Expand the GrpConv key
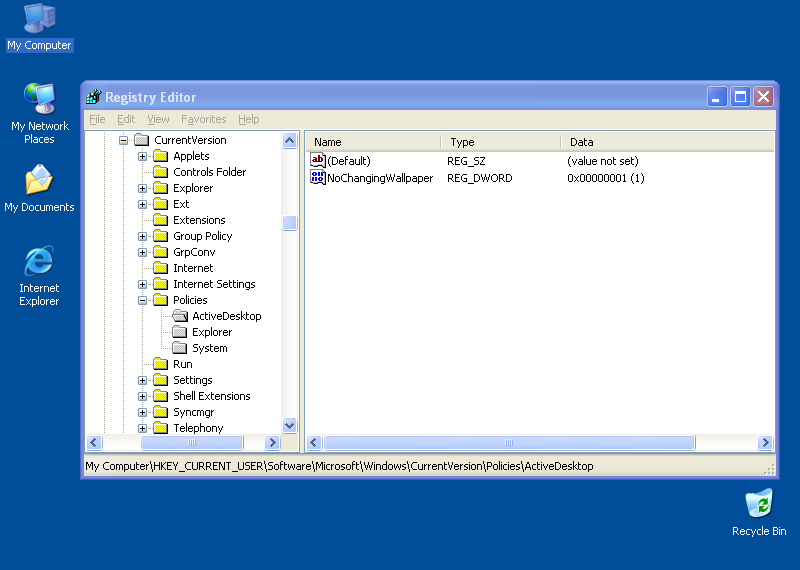800x570 pixels. (x=142, y=252)
